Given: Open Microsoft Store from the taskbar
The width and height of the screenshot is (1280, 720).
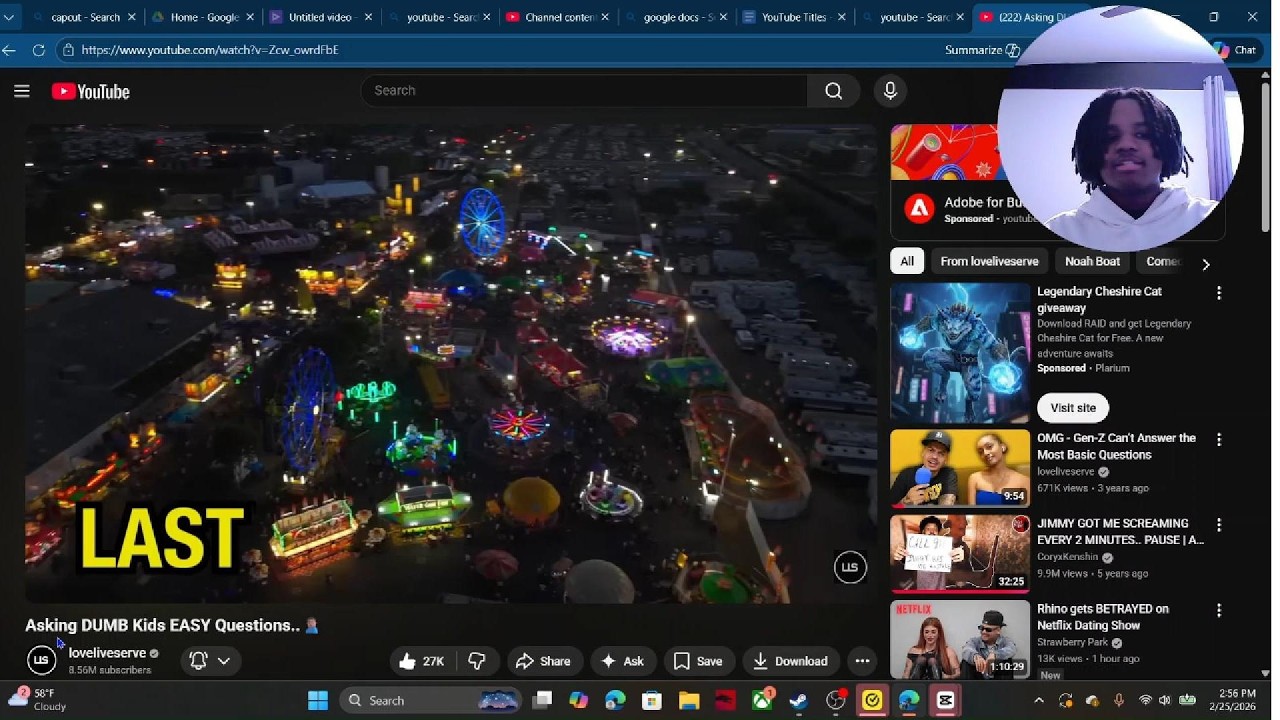Looking at the screenshot, I should click(652, 701).
